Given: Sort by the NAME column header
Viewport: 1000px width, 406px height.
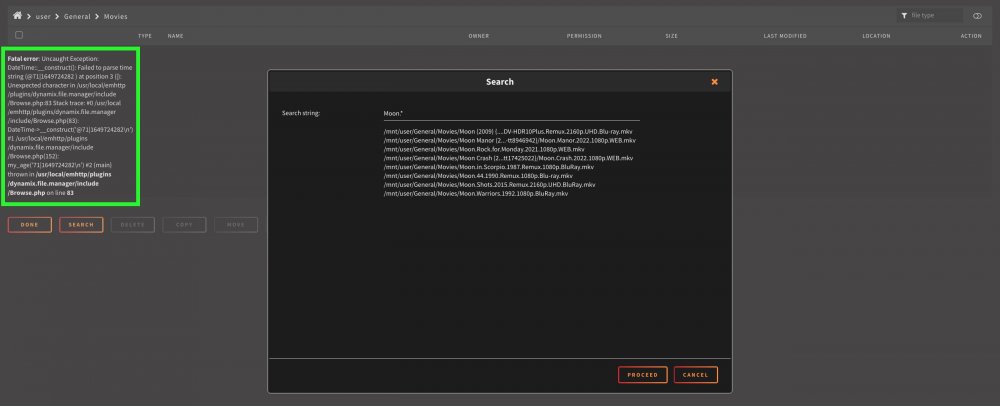Looking at the screenshot, I should (x=175, y=36).
